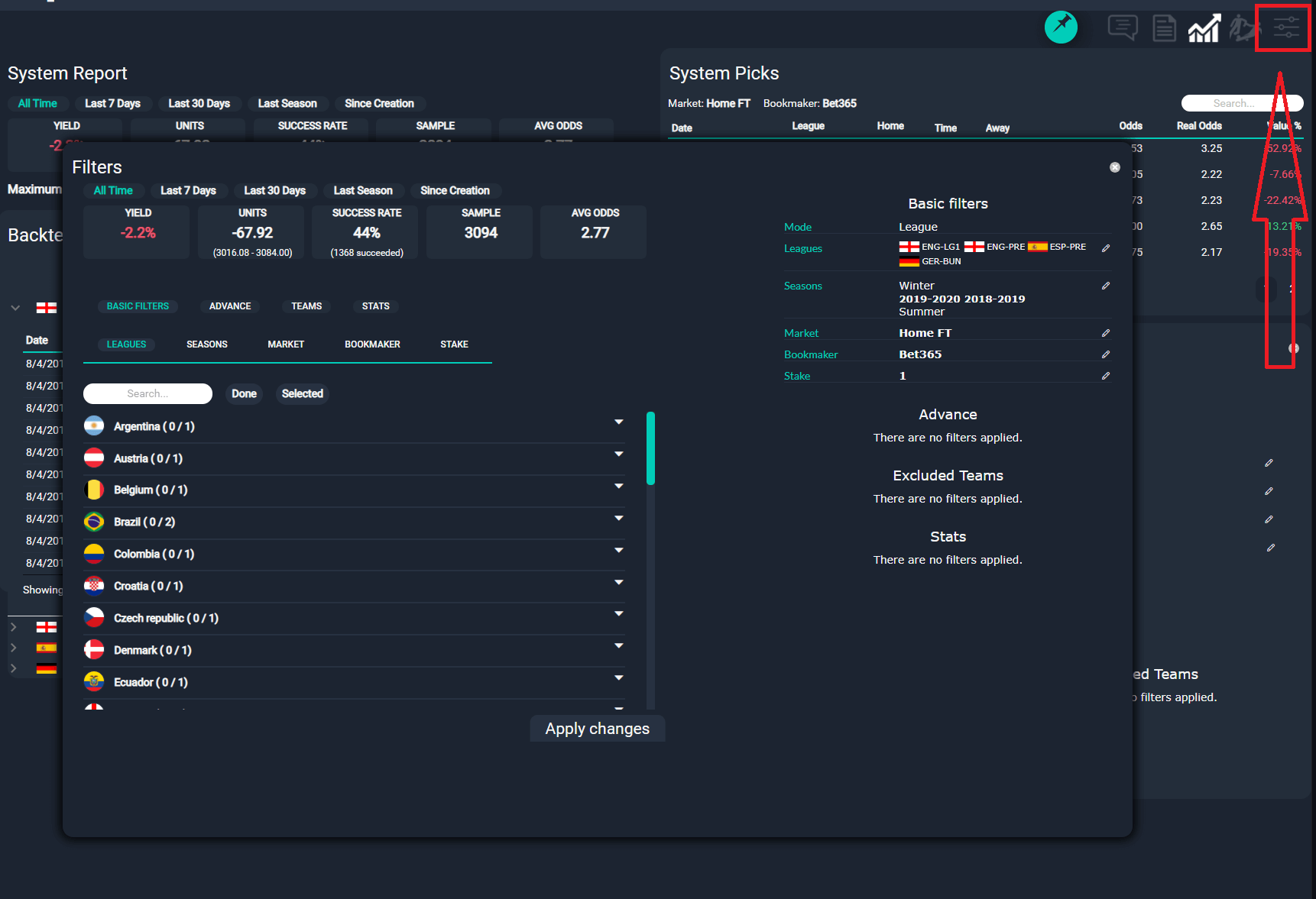Select the pinned teal pushpin icon
This screenshot has width=1316, height=899.
point(1062,26)
